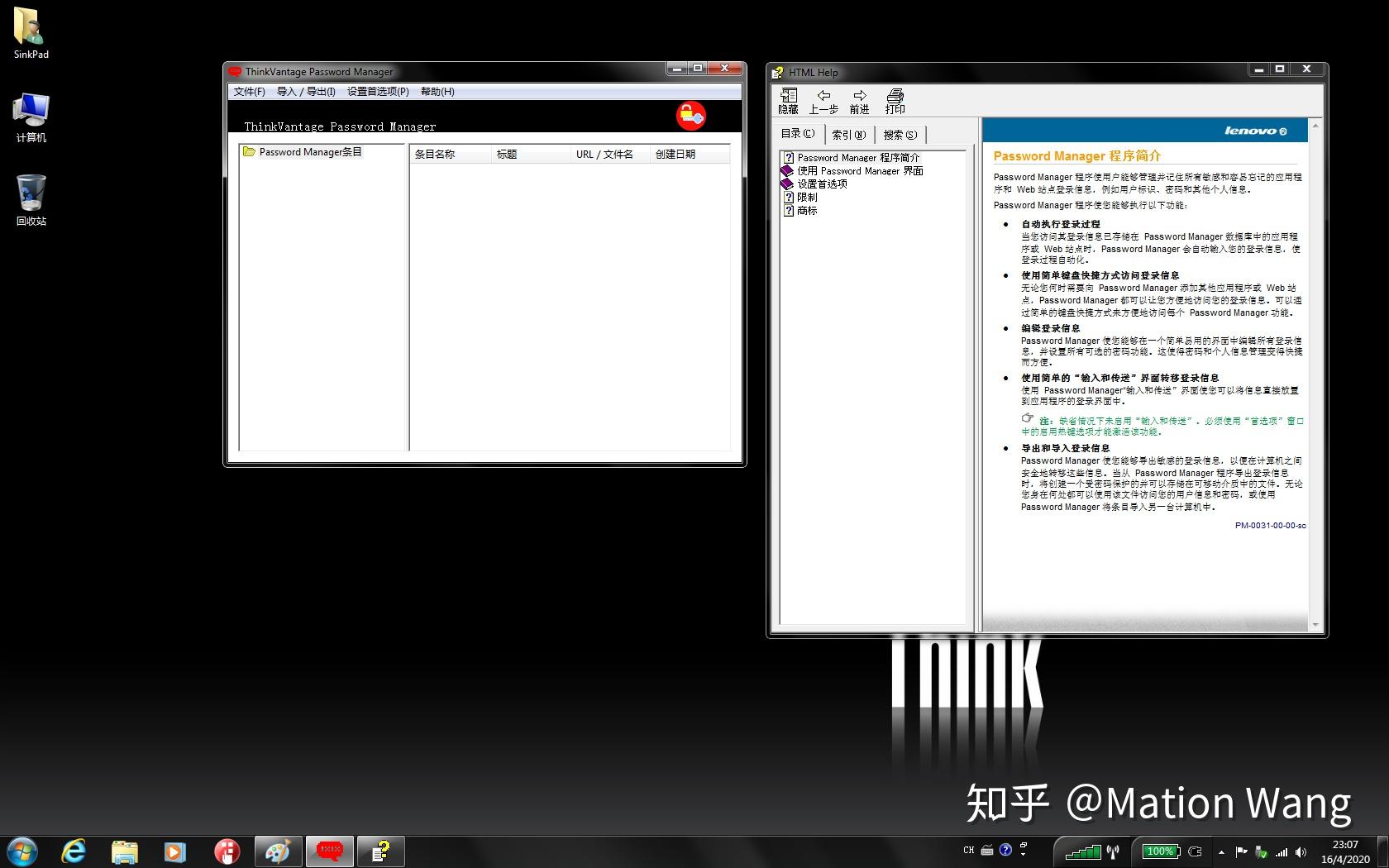Open Internet Explorer from the taskbar
The image size is (1389, 868).
73,851
